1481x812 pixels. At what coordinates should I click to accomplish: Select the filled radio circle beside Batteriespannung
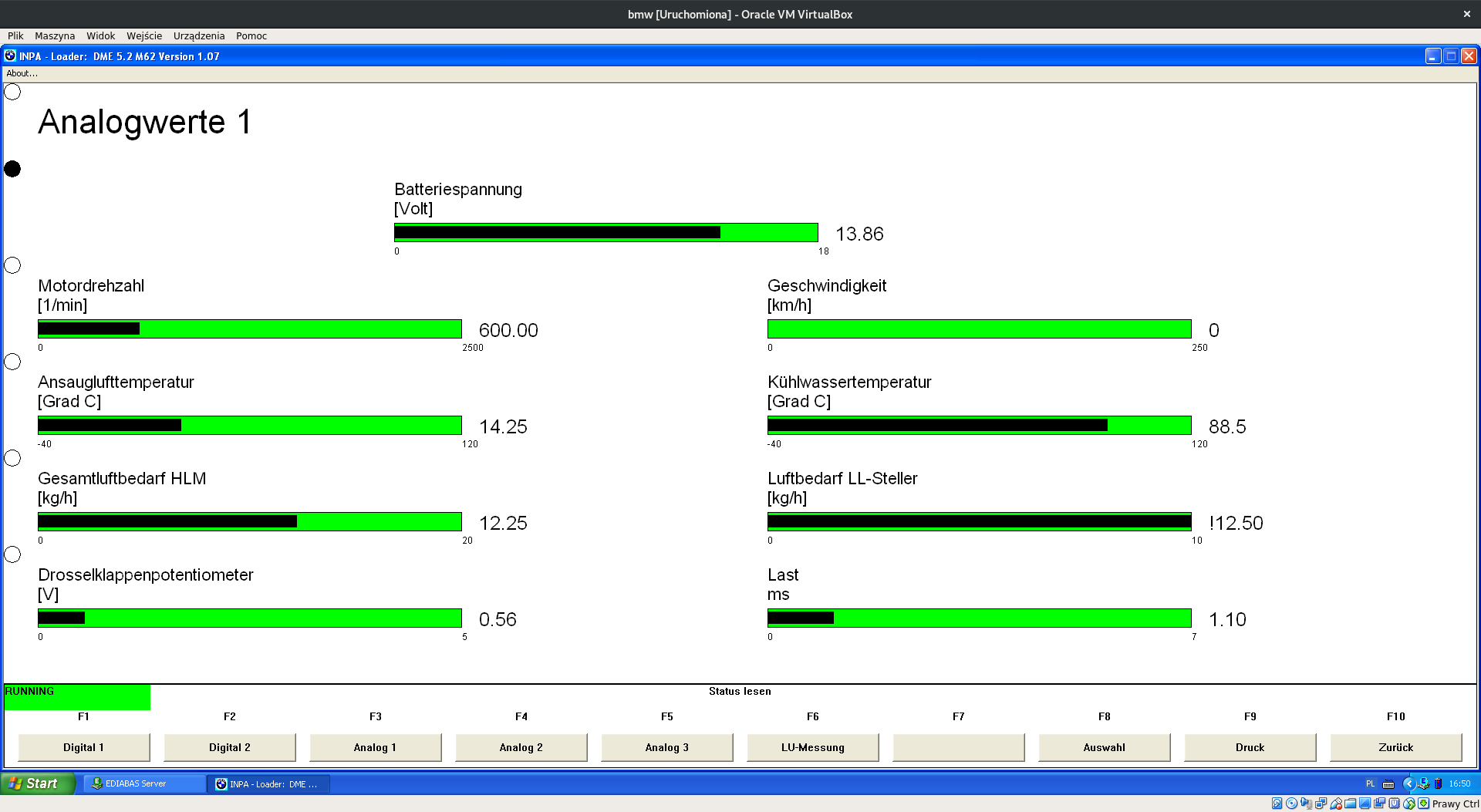(x=12, y=169)
